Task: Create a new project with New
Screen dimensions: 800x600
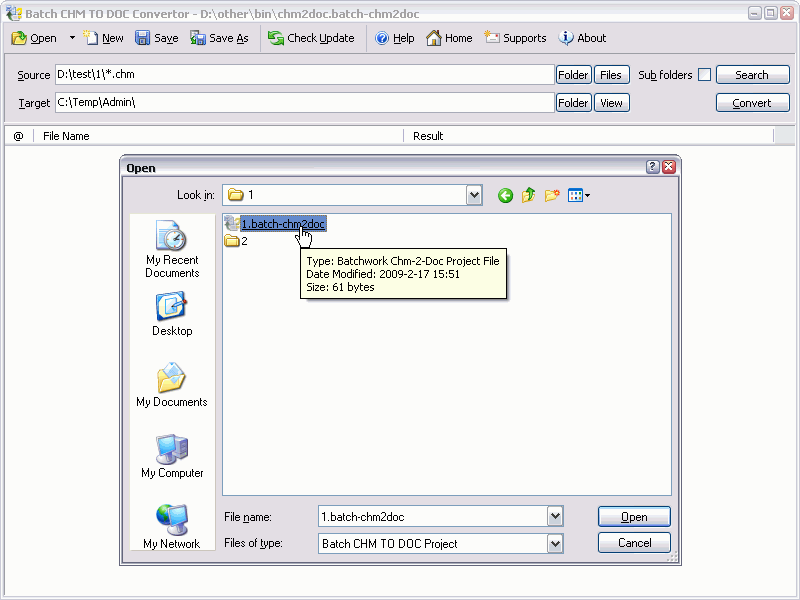Action: coord(104,38)
